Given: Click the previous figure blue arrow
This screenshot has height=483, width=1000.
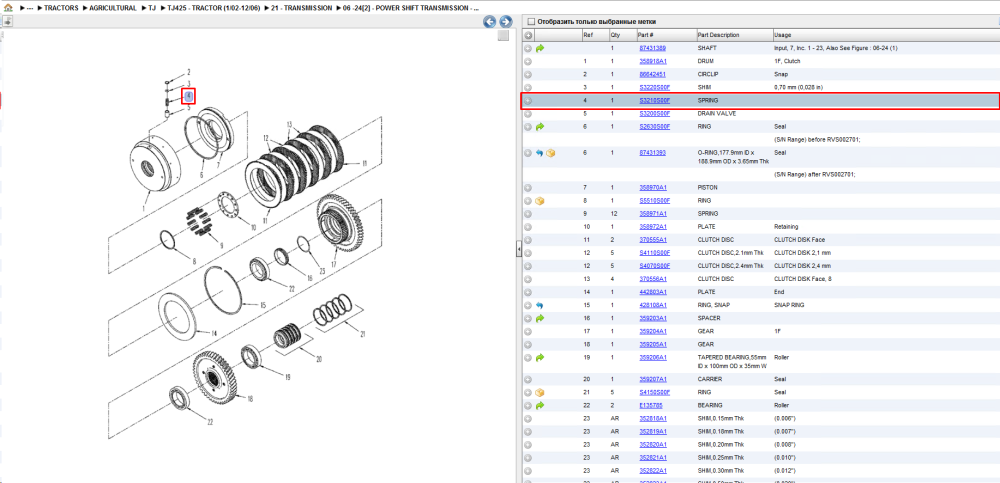Looking at the screenshot, I should tap(490, 22).
